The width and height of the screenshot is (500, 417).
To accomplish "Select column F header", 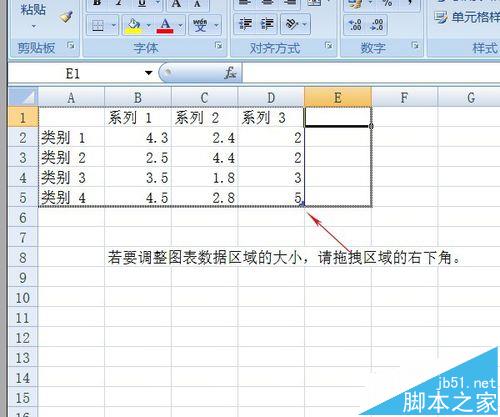I will (404, 97).
